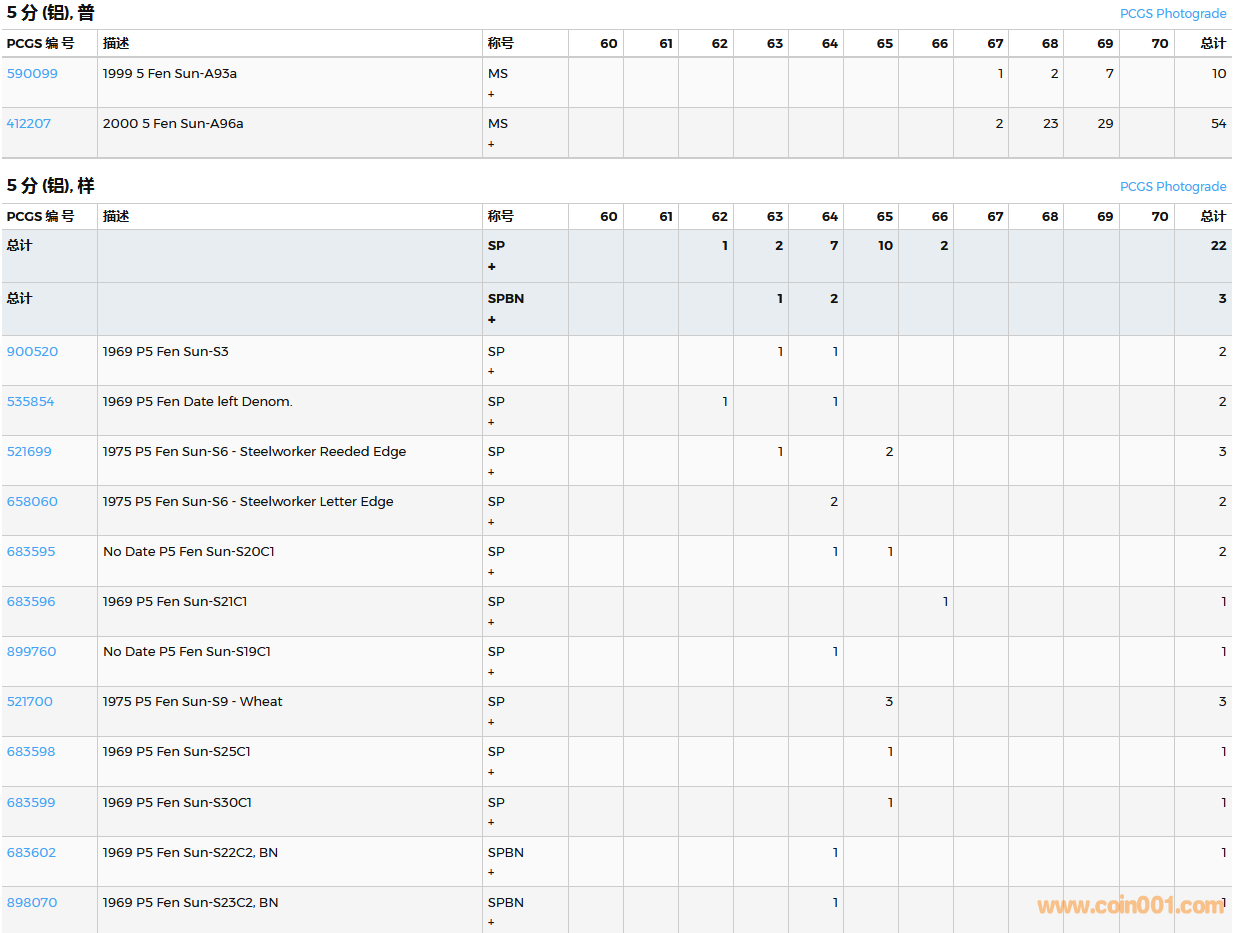Expand plus sign under 1999 5 Fen row

click(x=491, y=94)
